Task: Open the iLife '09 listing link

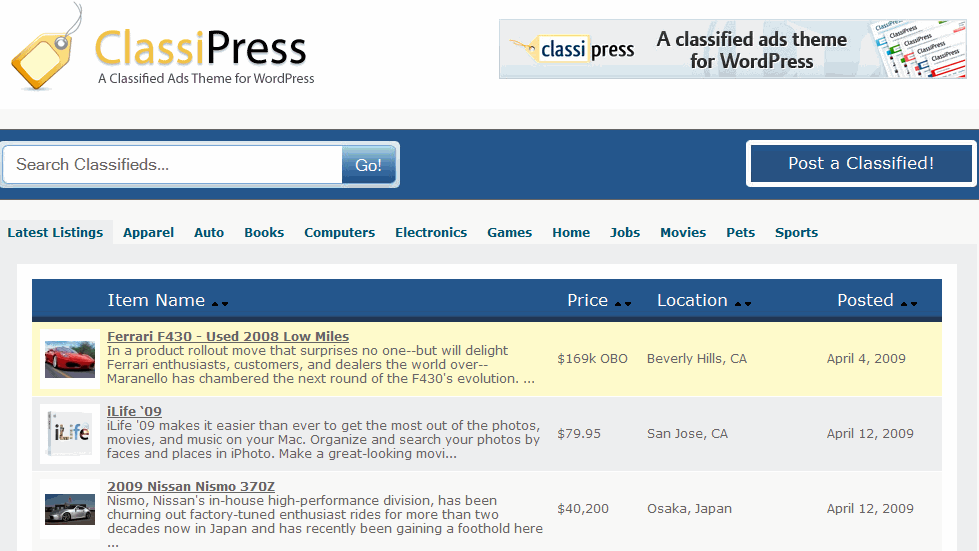Action: click(134, 411)
